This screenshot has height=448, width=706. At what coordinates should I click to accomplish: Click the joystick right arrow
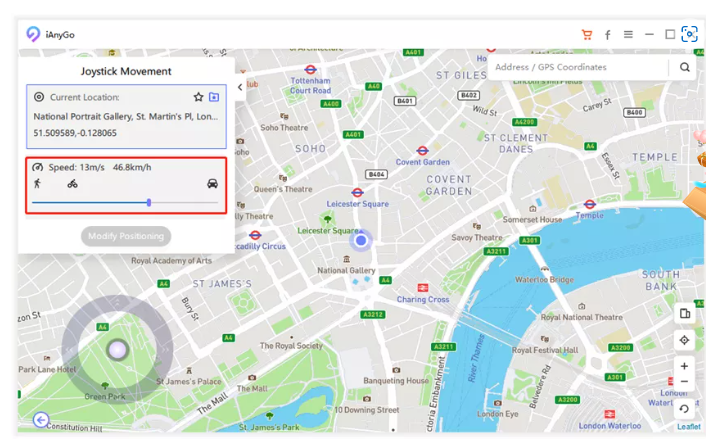coord(165,349)
